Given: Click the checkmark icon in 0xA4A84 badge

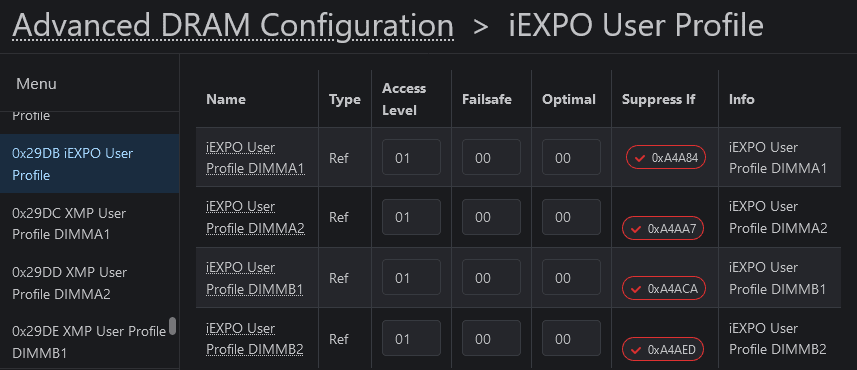Looking at the screenshot, I should click(x=638, y=158).
